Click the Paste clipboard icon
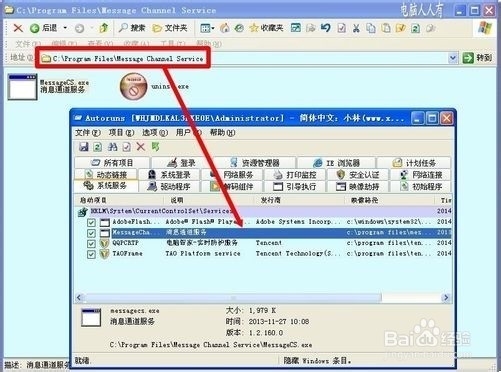This screenshot has height=372, width=501. click(x=386, y=28)
